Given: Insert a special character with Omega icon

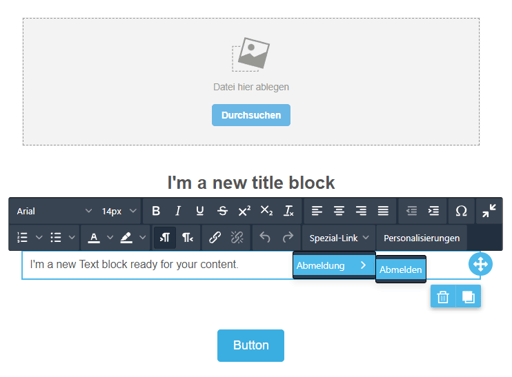Looking at the screenshot, I should [461, 211].
